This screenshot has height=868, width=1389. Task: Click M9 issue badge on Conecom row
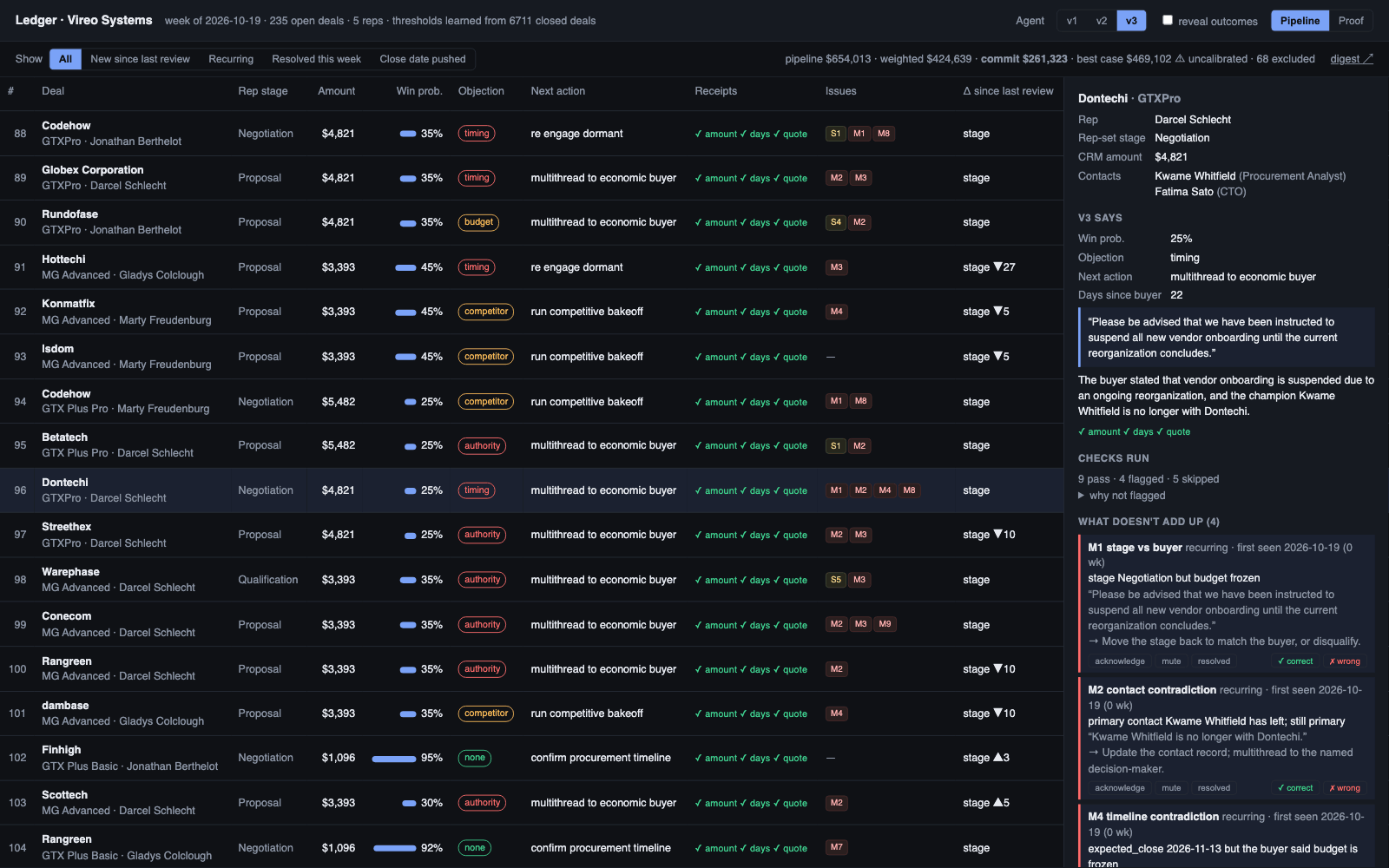885,624
